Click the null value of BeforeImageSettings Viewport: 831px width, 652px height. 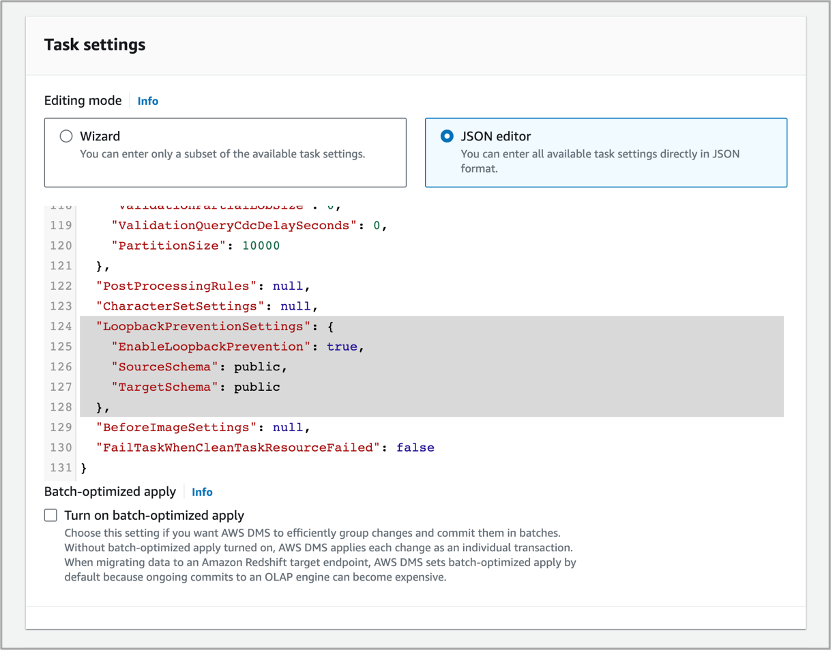[x=288, y=427]
